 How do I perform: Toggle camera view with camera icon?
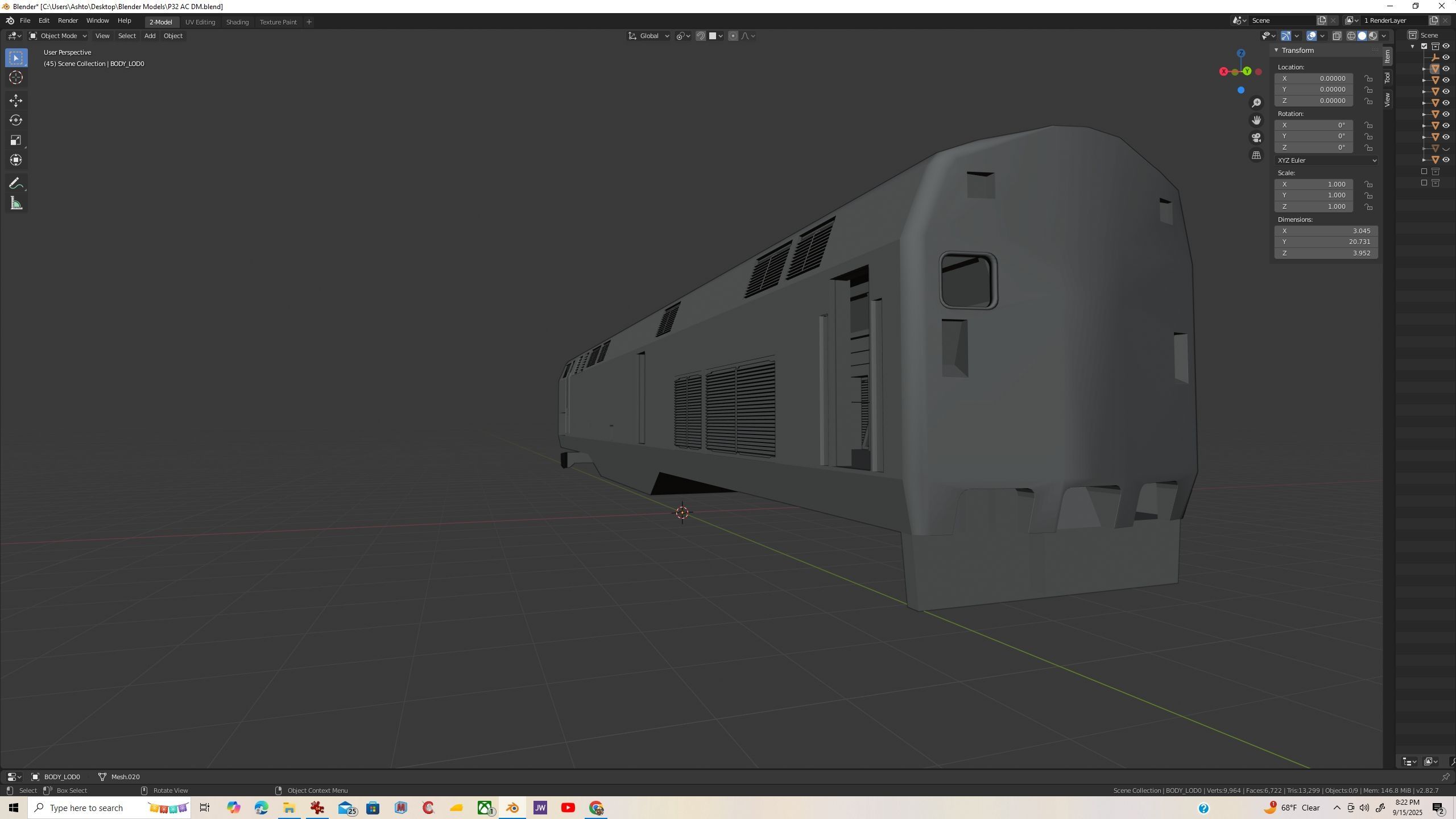1256,138
